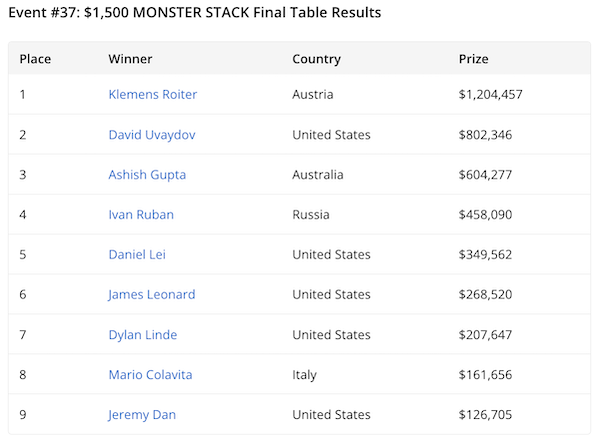This screenshot has width=600, height=448.
Task: Click on Daniel Lei's name
Action: tap(137, 254)
